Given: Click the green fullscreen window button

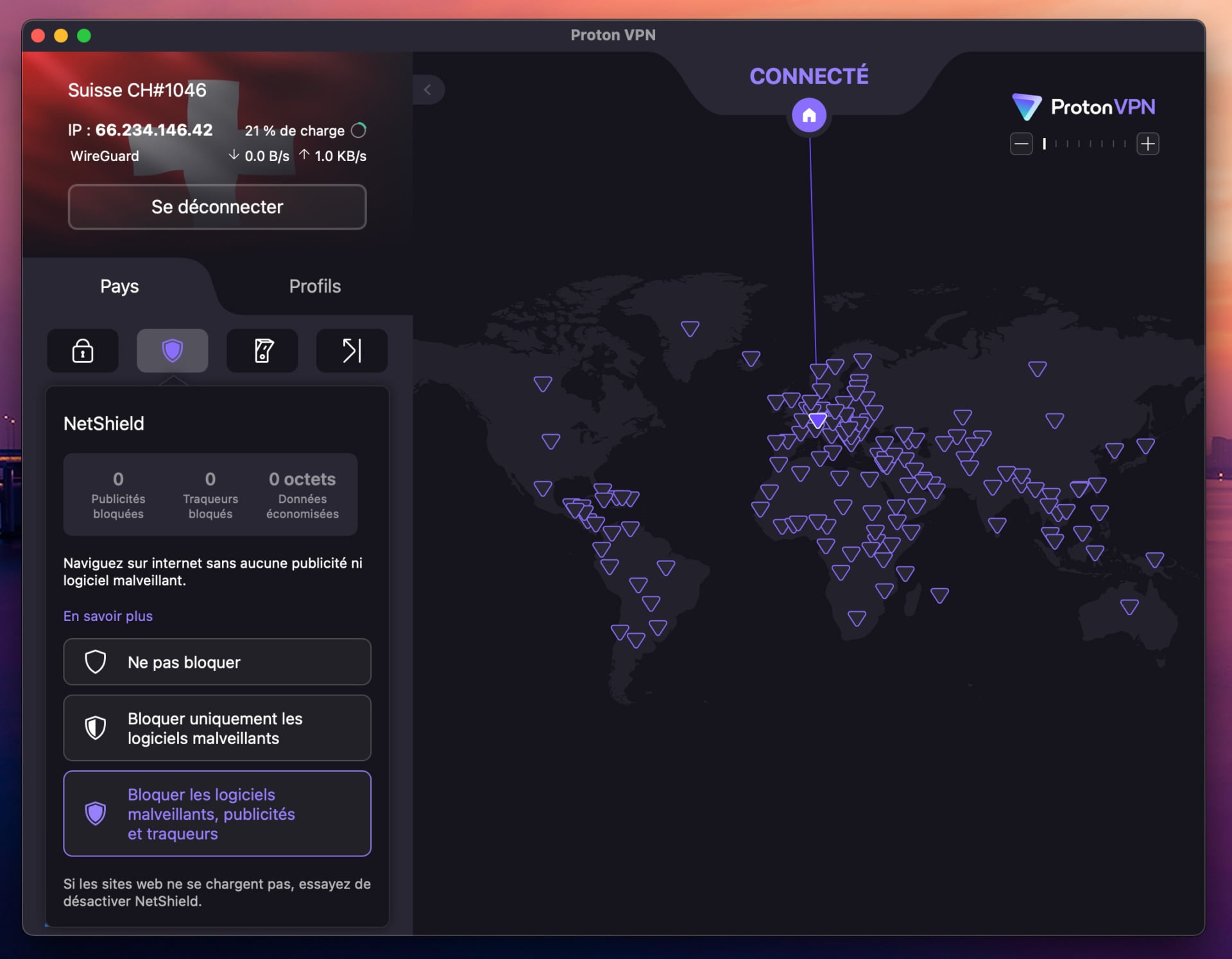Looking at the screenshot, I should 84,35.
